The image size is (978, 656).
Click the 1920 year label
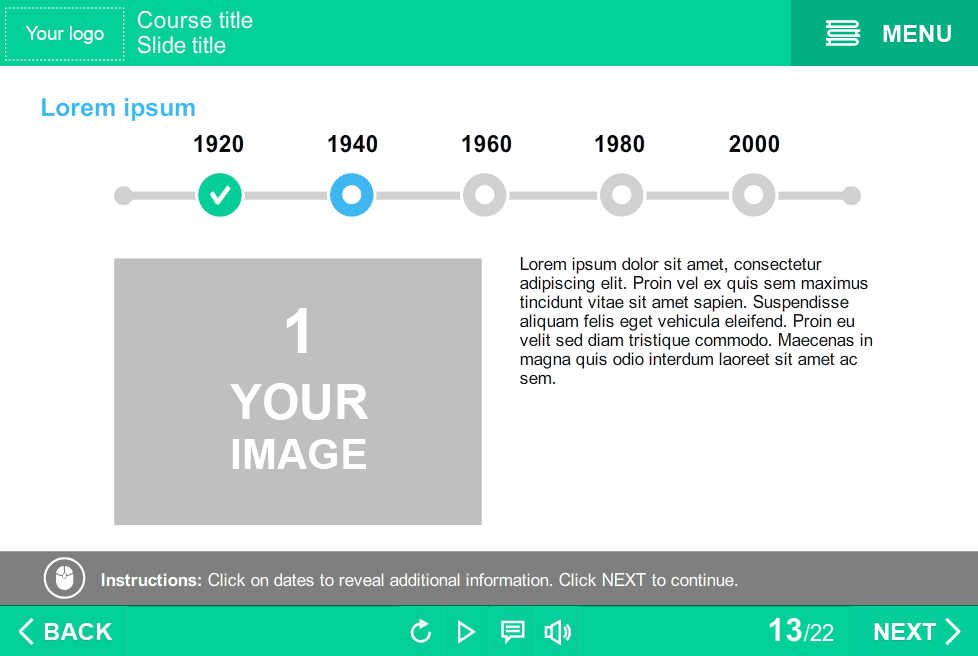click(218, 144)
